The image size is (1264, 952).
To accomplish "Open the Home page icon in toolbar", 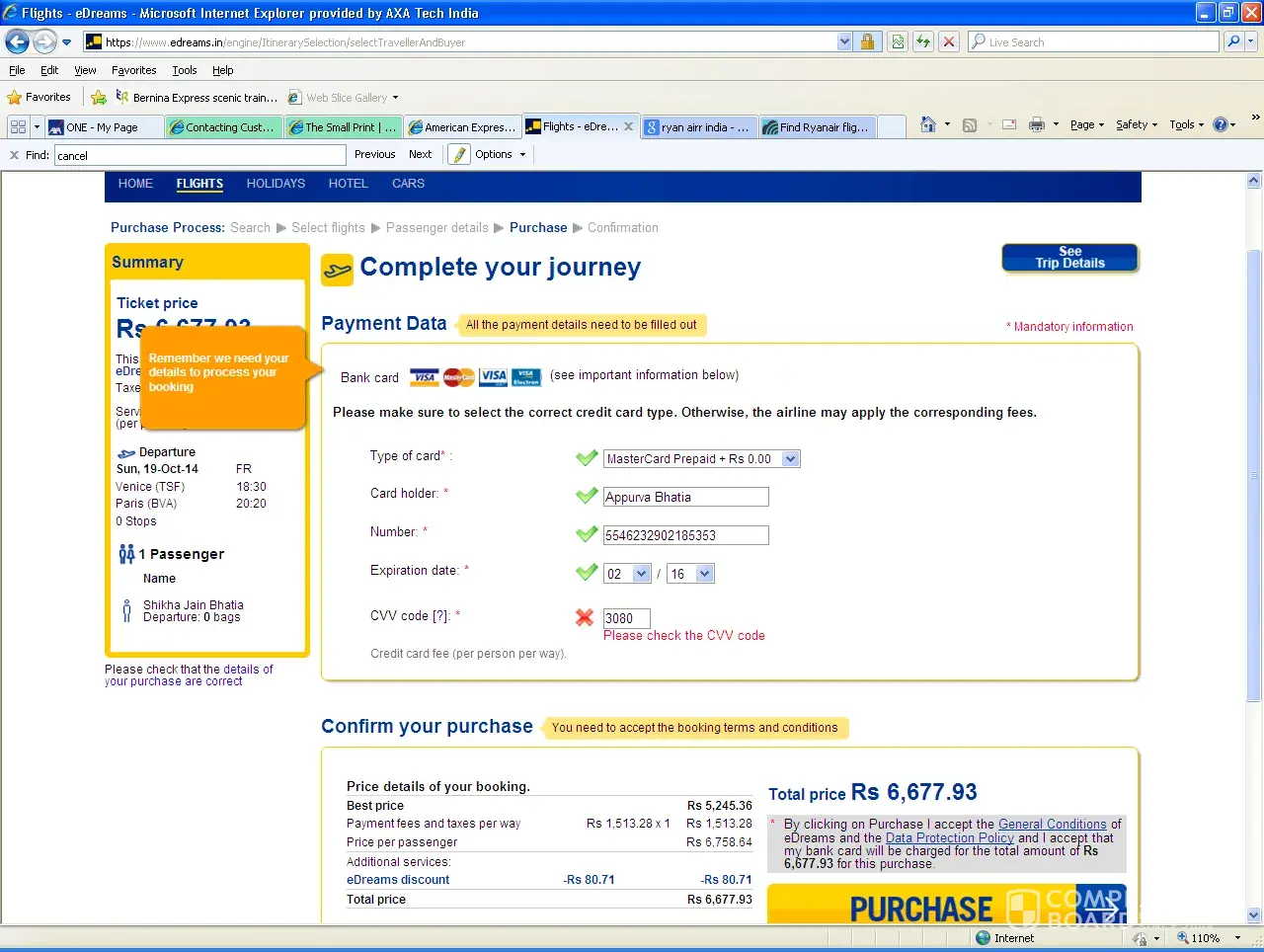I will (927, 124).
